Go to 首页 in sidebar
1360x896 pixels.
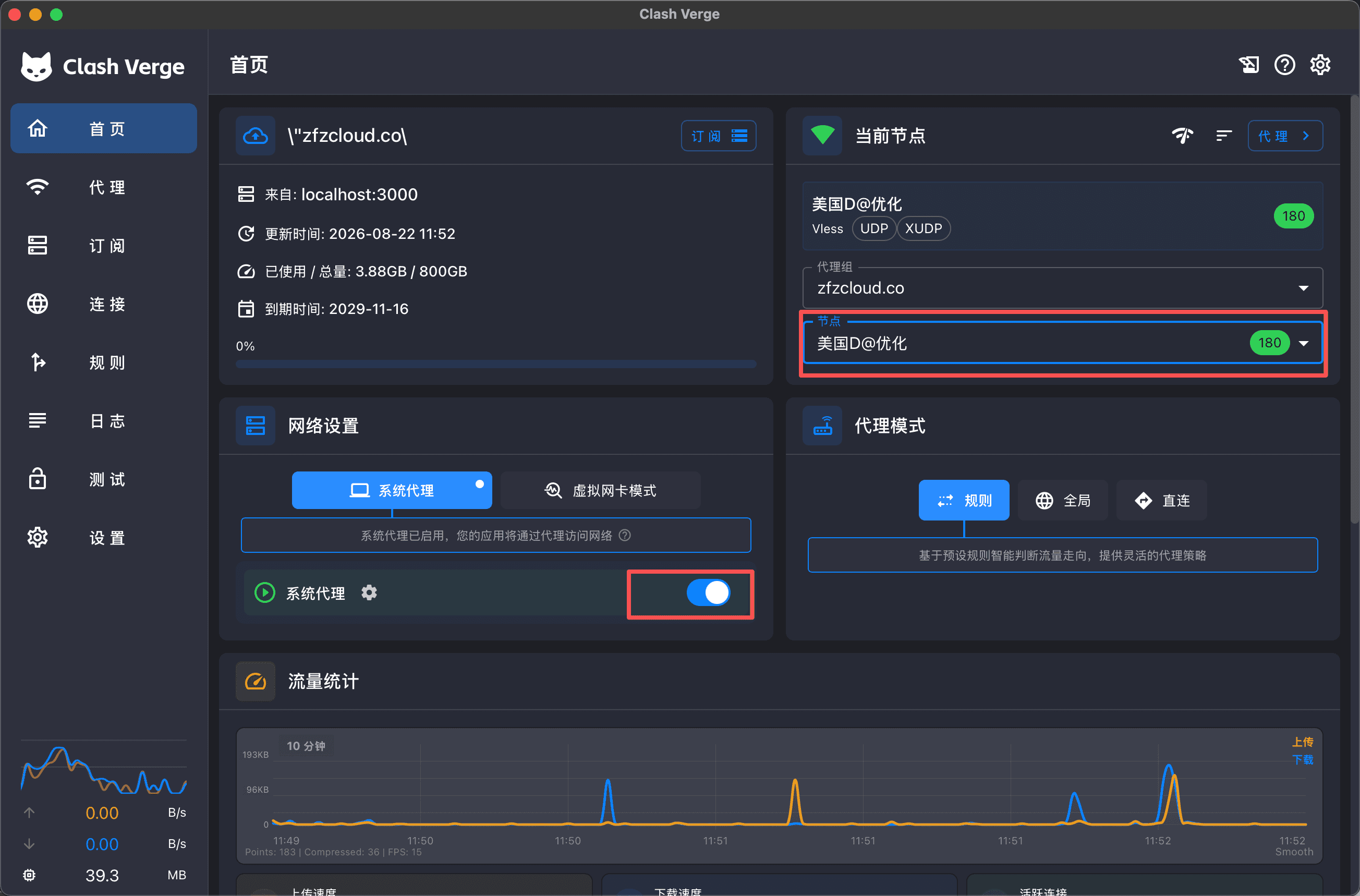point(103,129)
